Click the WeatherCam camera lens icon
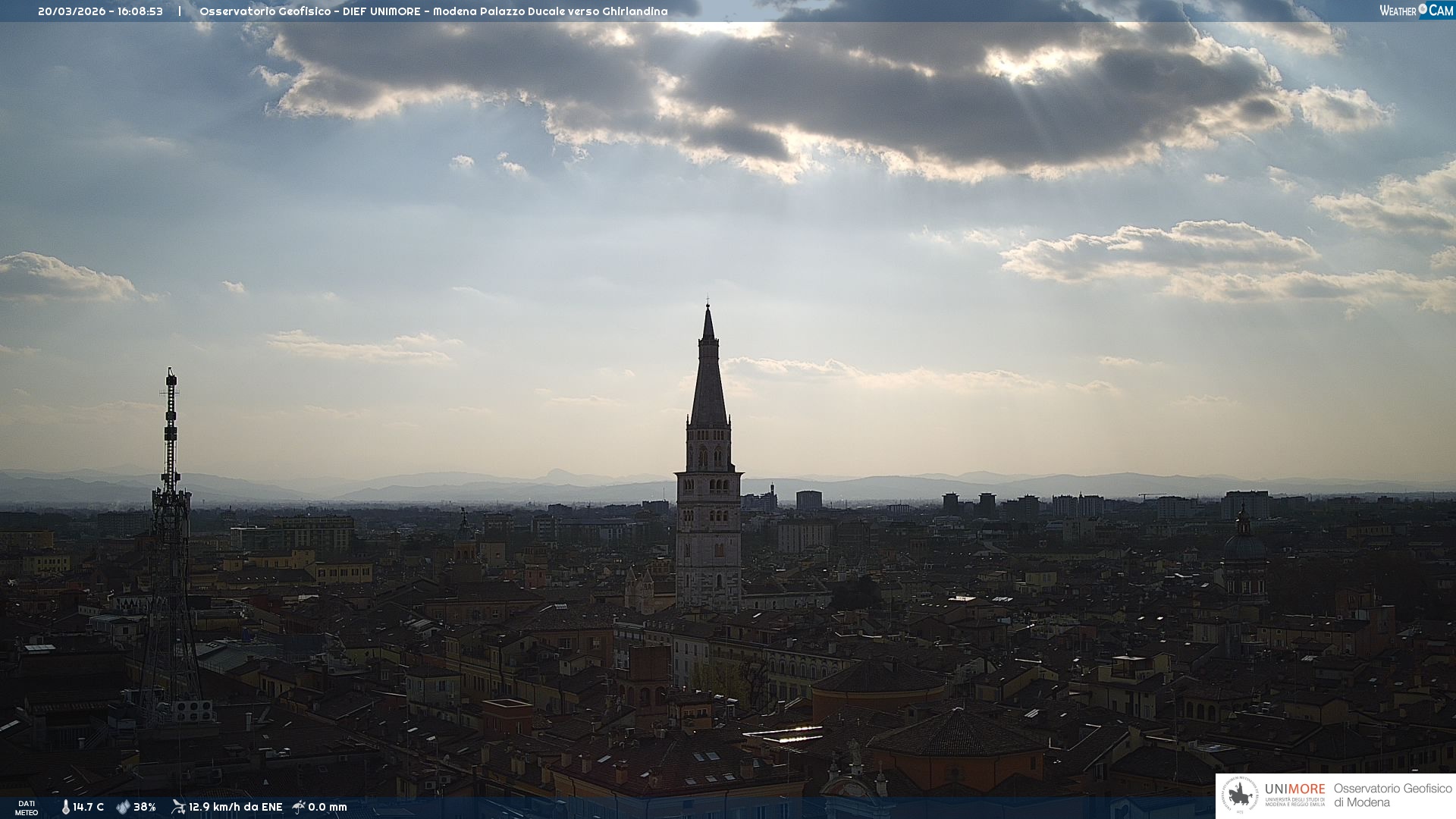 [x=1423, y=9]
